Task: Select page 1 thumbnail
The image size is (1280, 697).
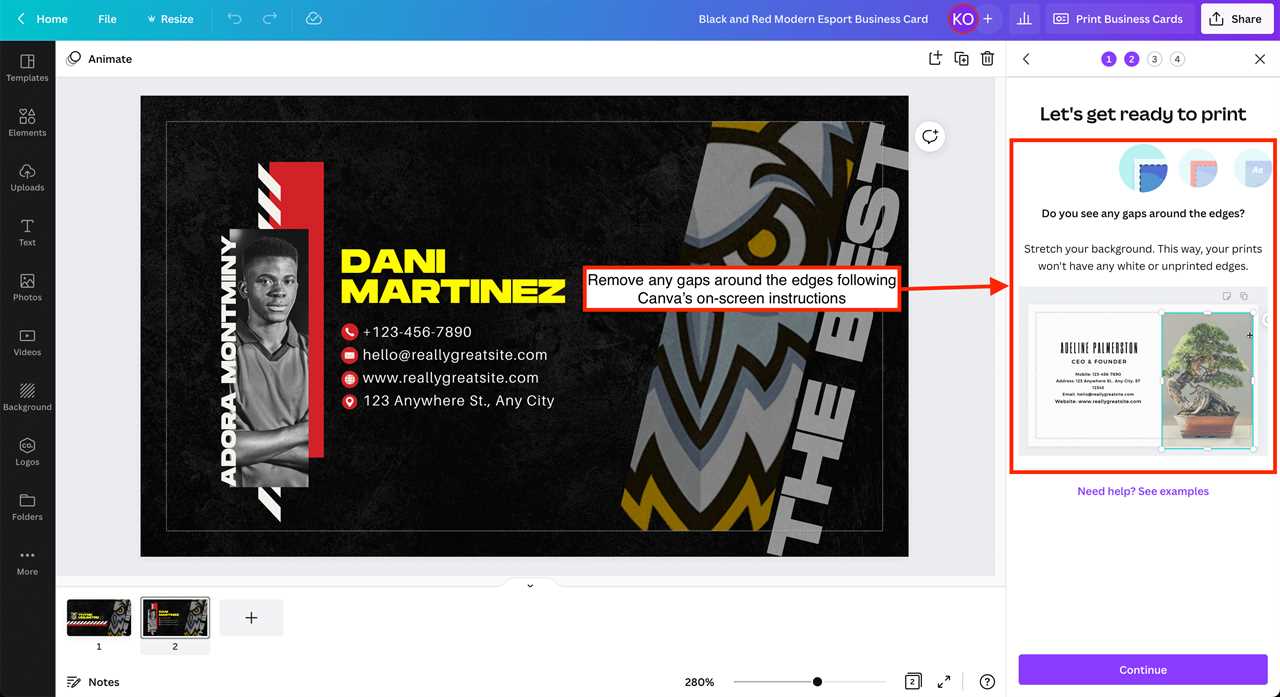Action: click(x=98, y=617)
